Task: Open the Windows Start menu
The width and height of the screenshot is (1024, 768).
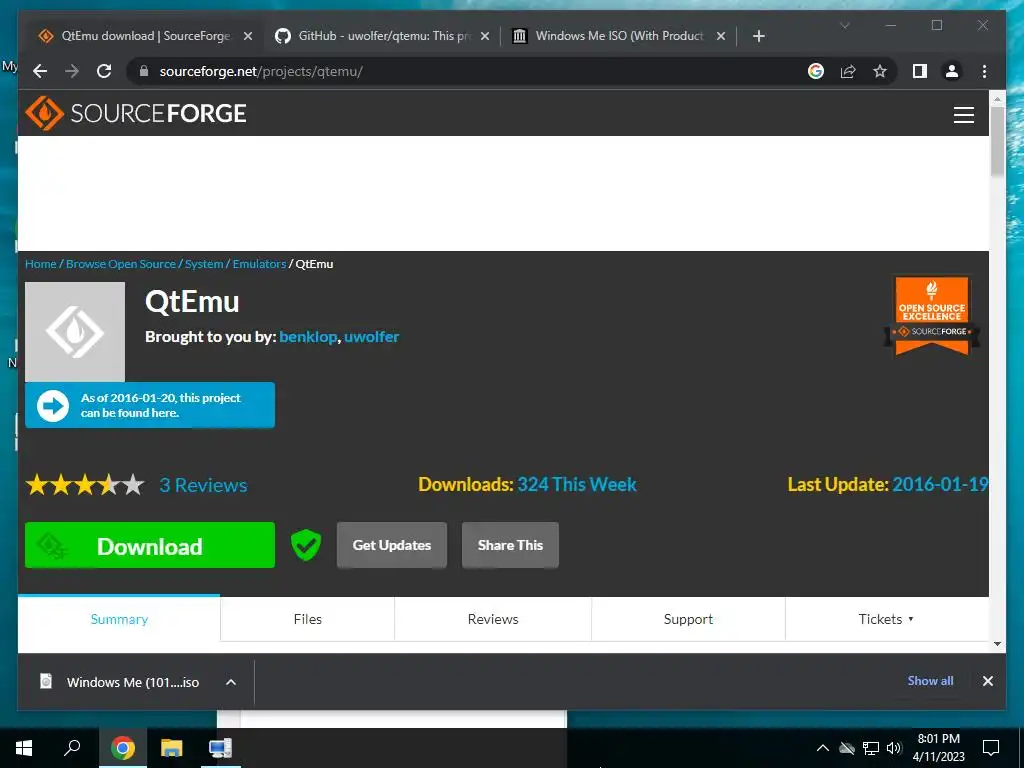Action: [24, 748]
